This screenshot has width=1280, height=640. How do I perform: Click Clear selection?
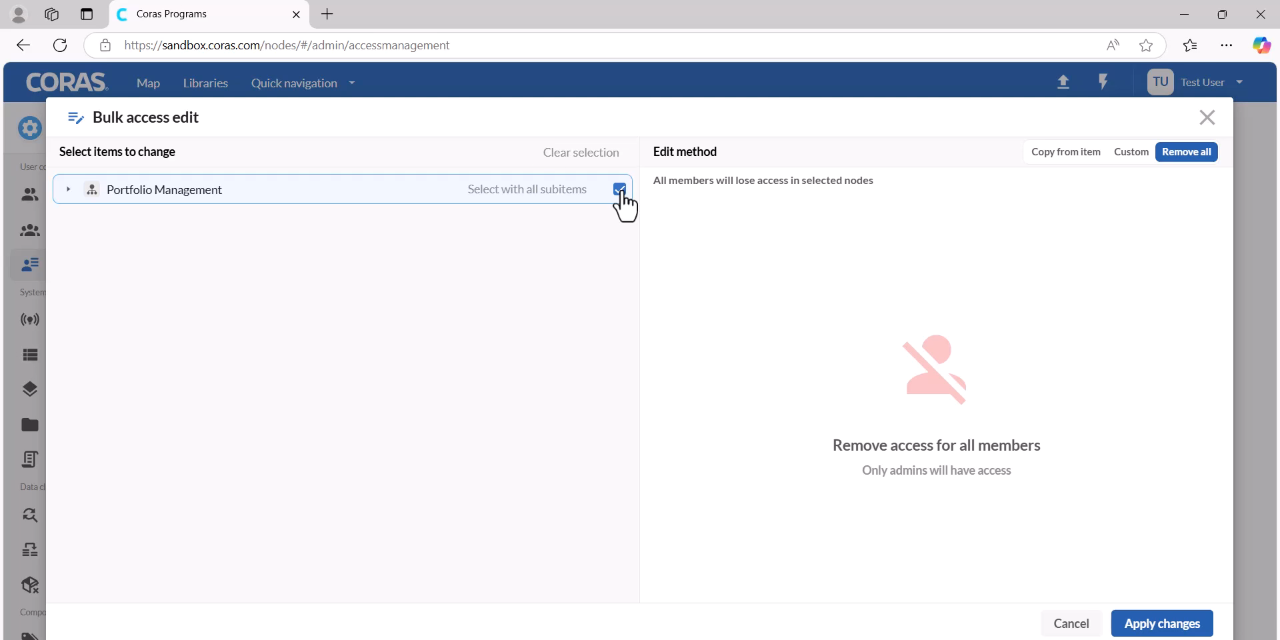click(581, 152)
